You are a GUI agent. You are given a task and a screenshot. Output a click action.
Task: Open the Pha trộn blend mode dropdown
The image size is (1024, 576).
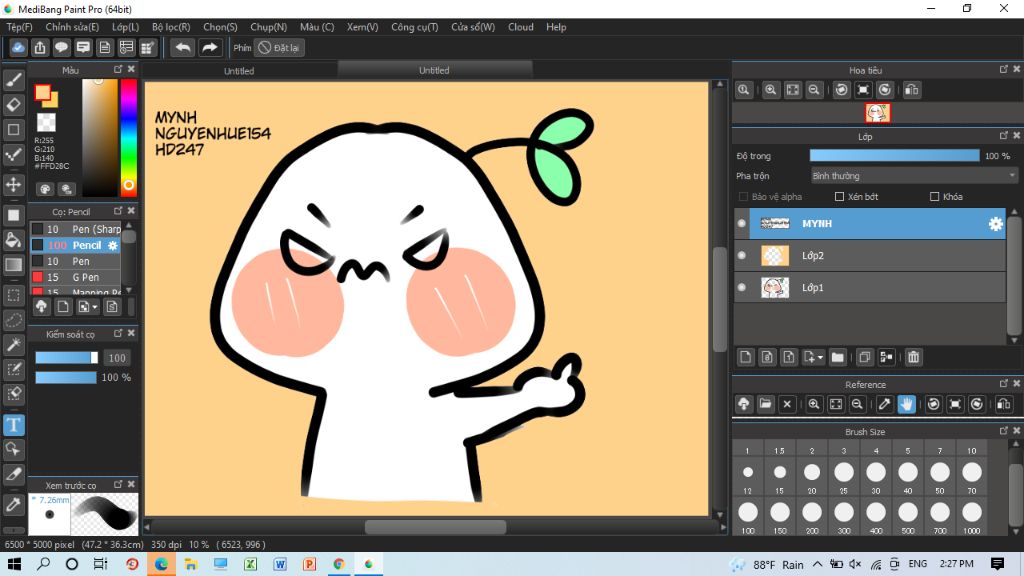coord(914,176)
